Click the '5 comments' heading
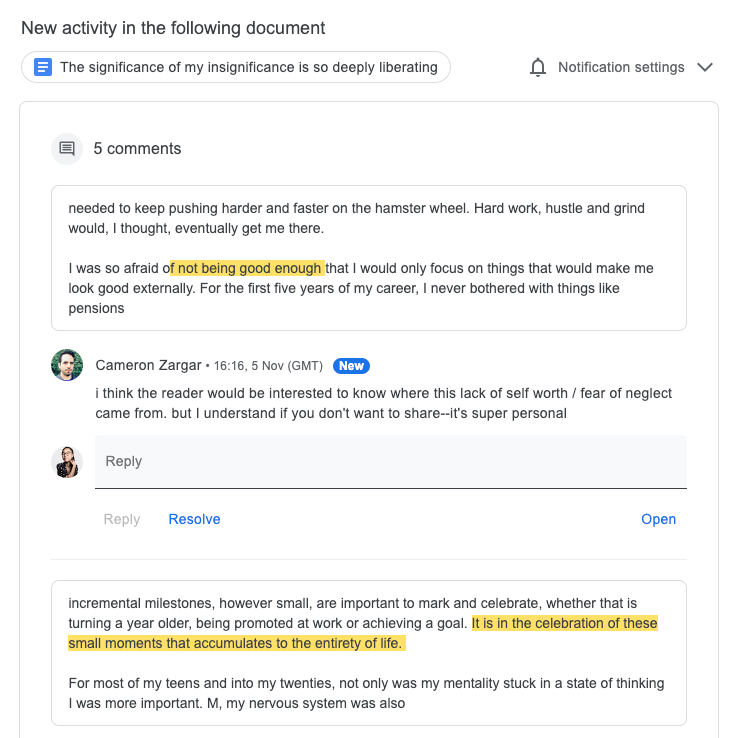743x738 pixels. point(137,149)
